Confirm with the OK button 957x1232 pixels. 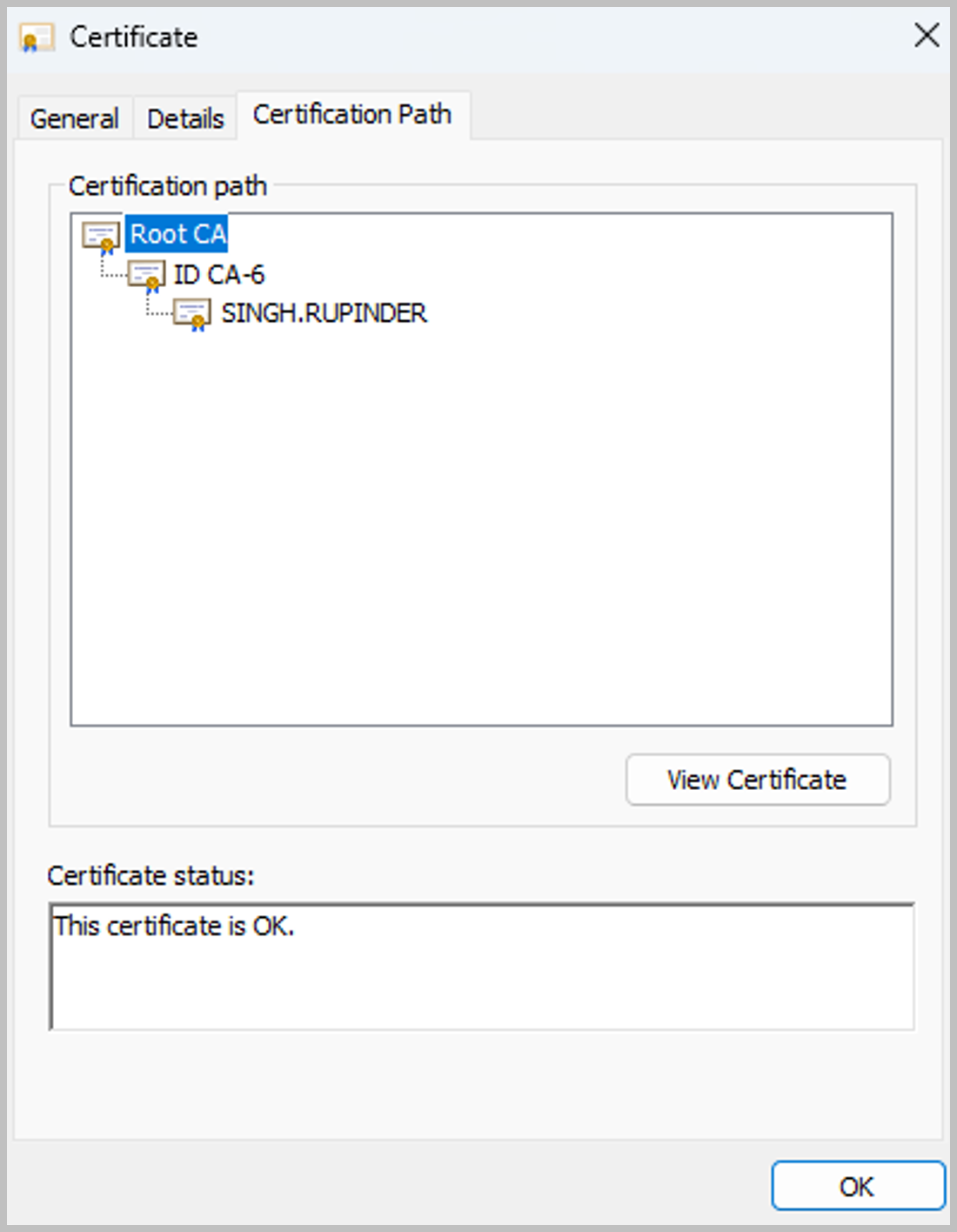click(x=858, y=1186)
